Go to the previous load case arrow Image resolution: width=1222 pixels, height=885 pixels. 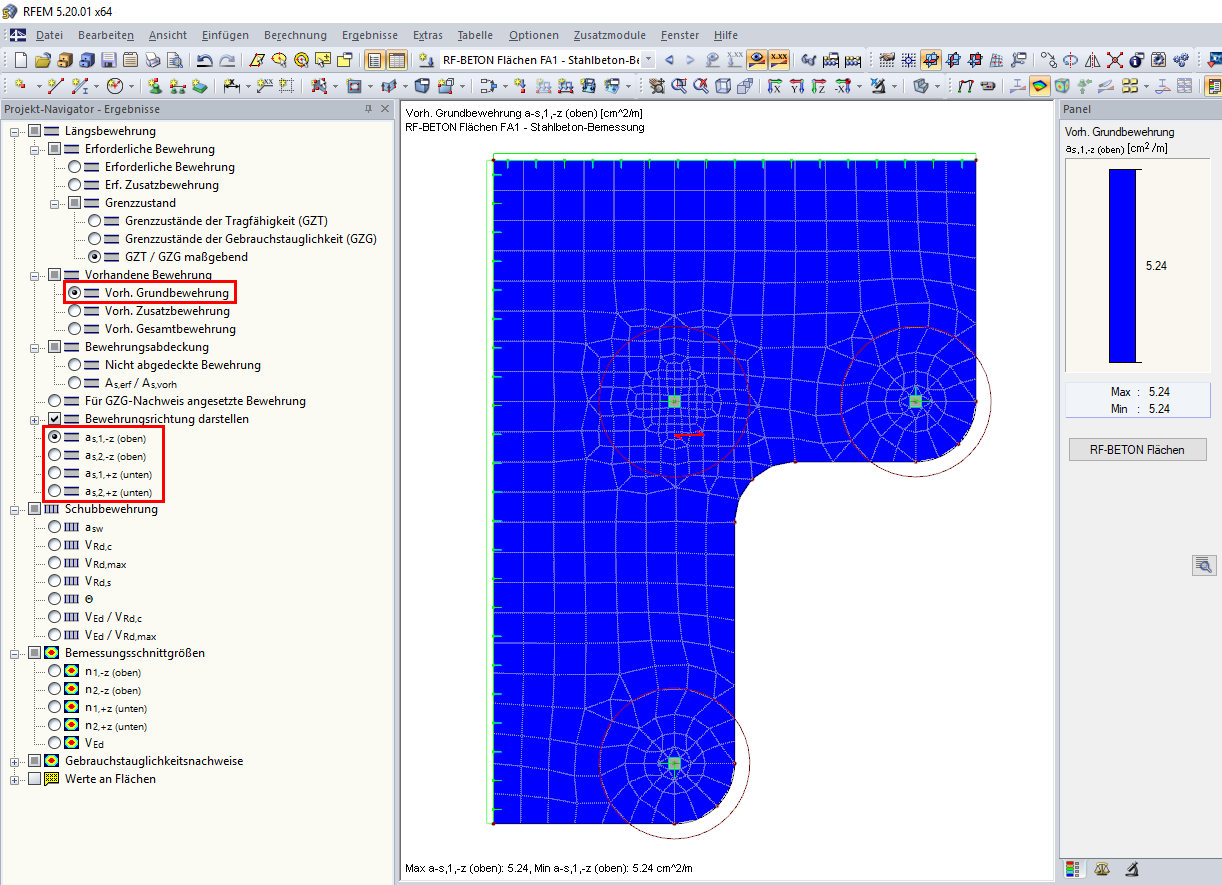669,60
